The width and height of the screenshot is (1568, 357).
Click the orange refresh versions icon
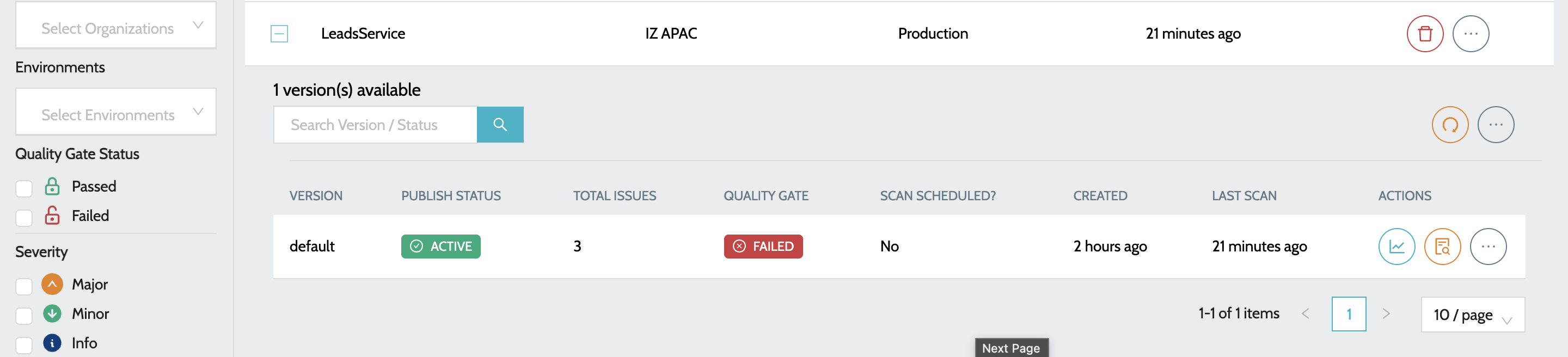tap(1449, 125)
